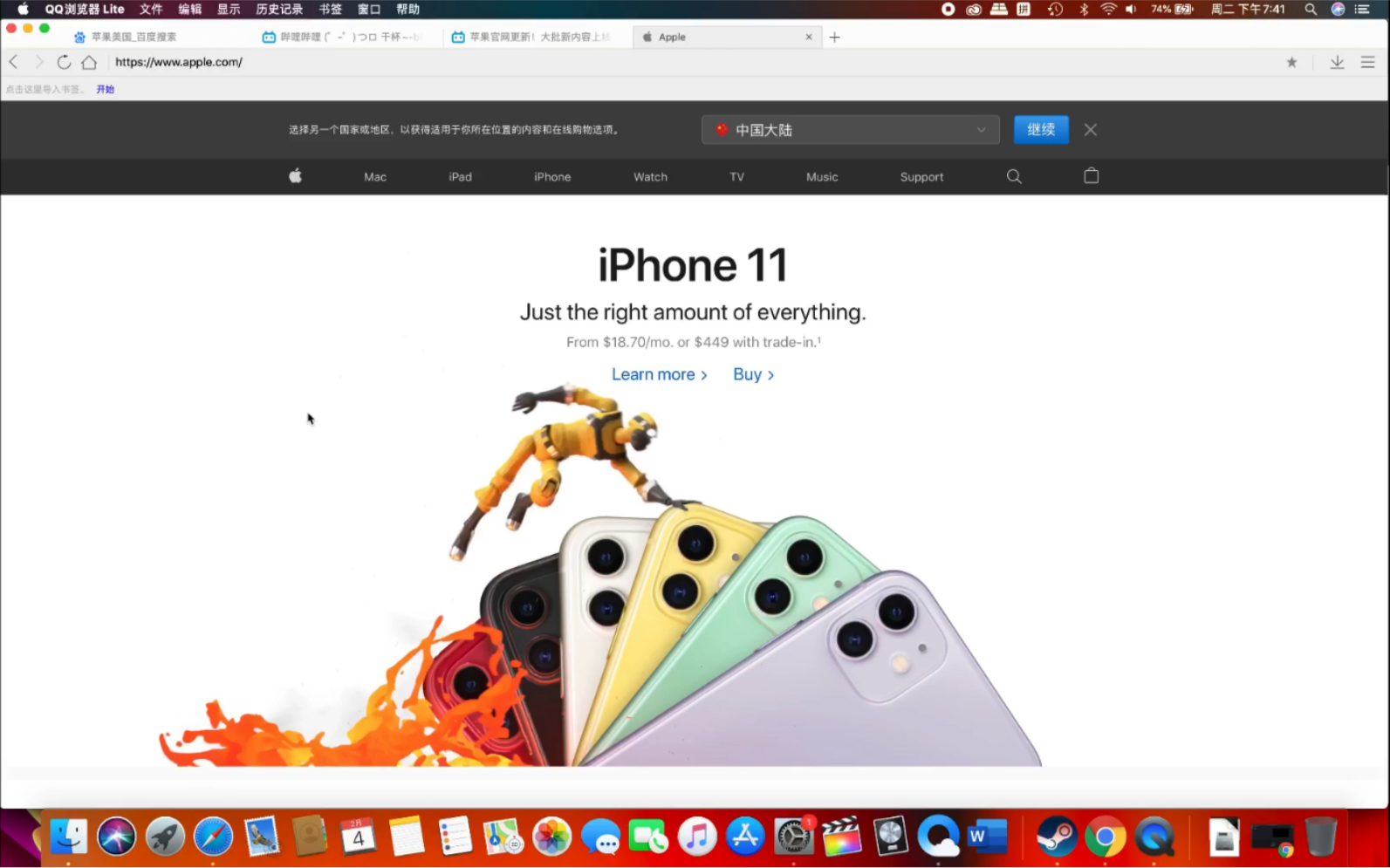Open the browser home page icon
Image resolution: width=1390 pixels, height=868 pixels.
[89, 62]
